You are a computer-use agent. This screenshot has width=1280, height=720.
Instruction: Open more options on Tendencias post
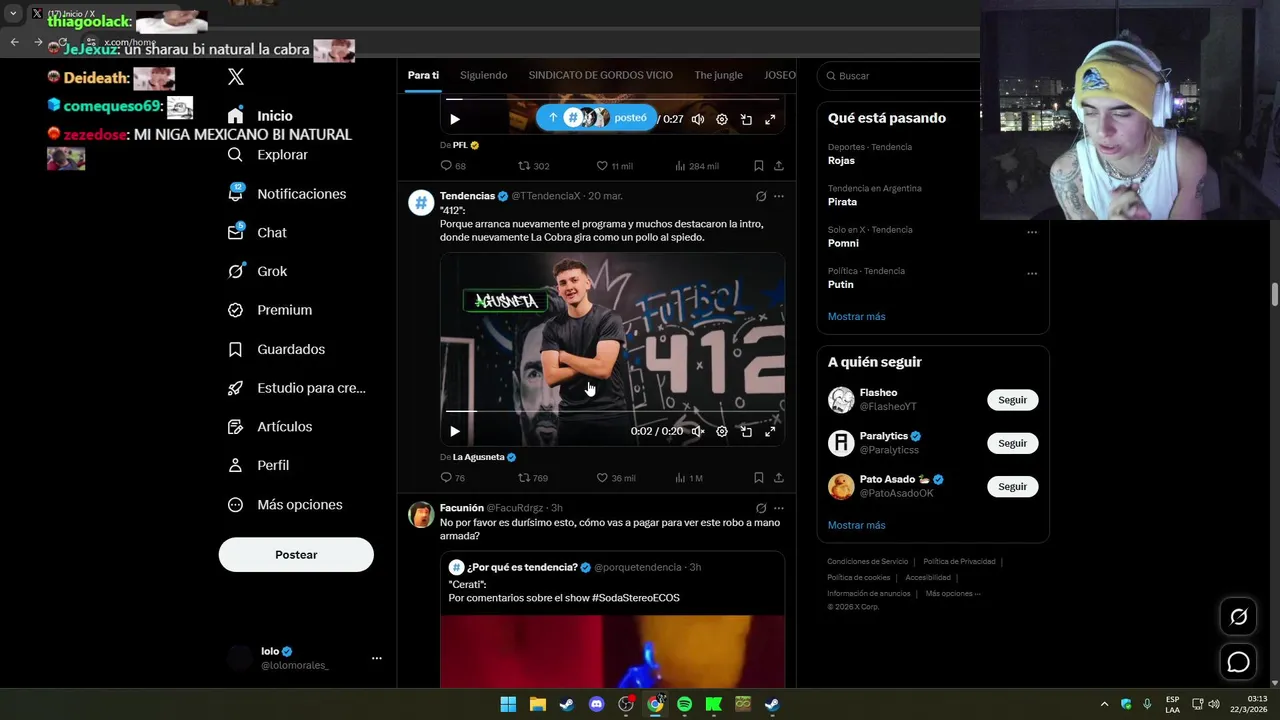(x=779, y=196)
